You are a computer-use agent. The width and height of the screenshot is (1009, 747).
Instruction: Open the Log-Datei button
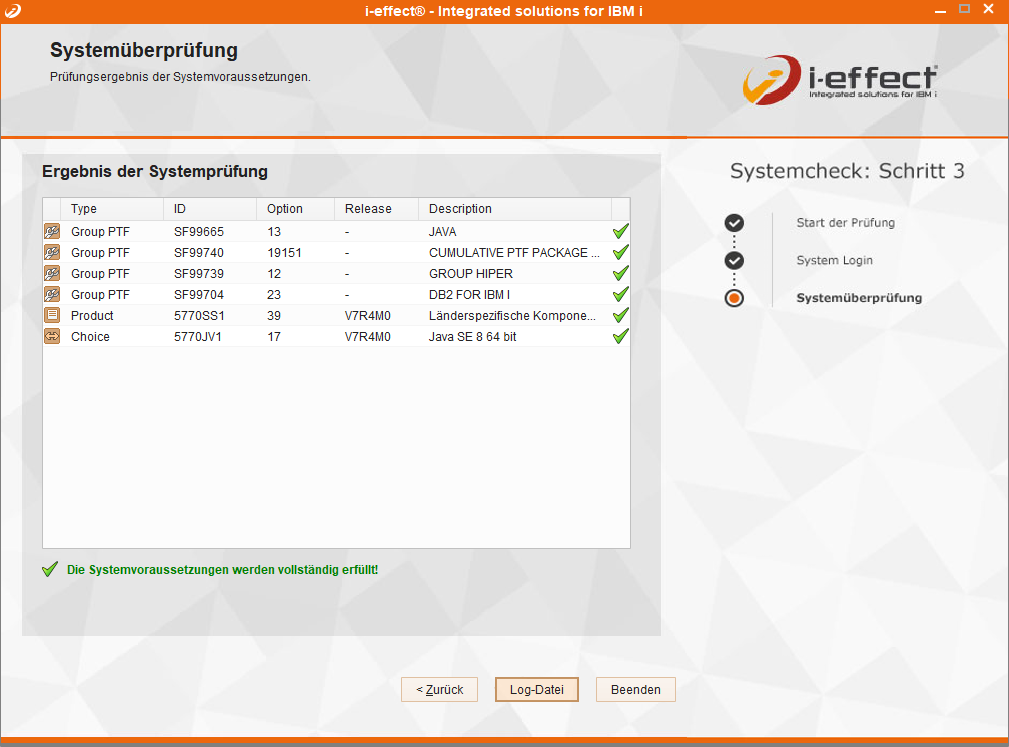[536, 690]
